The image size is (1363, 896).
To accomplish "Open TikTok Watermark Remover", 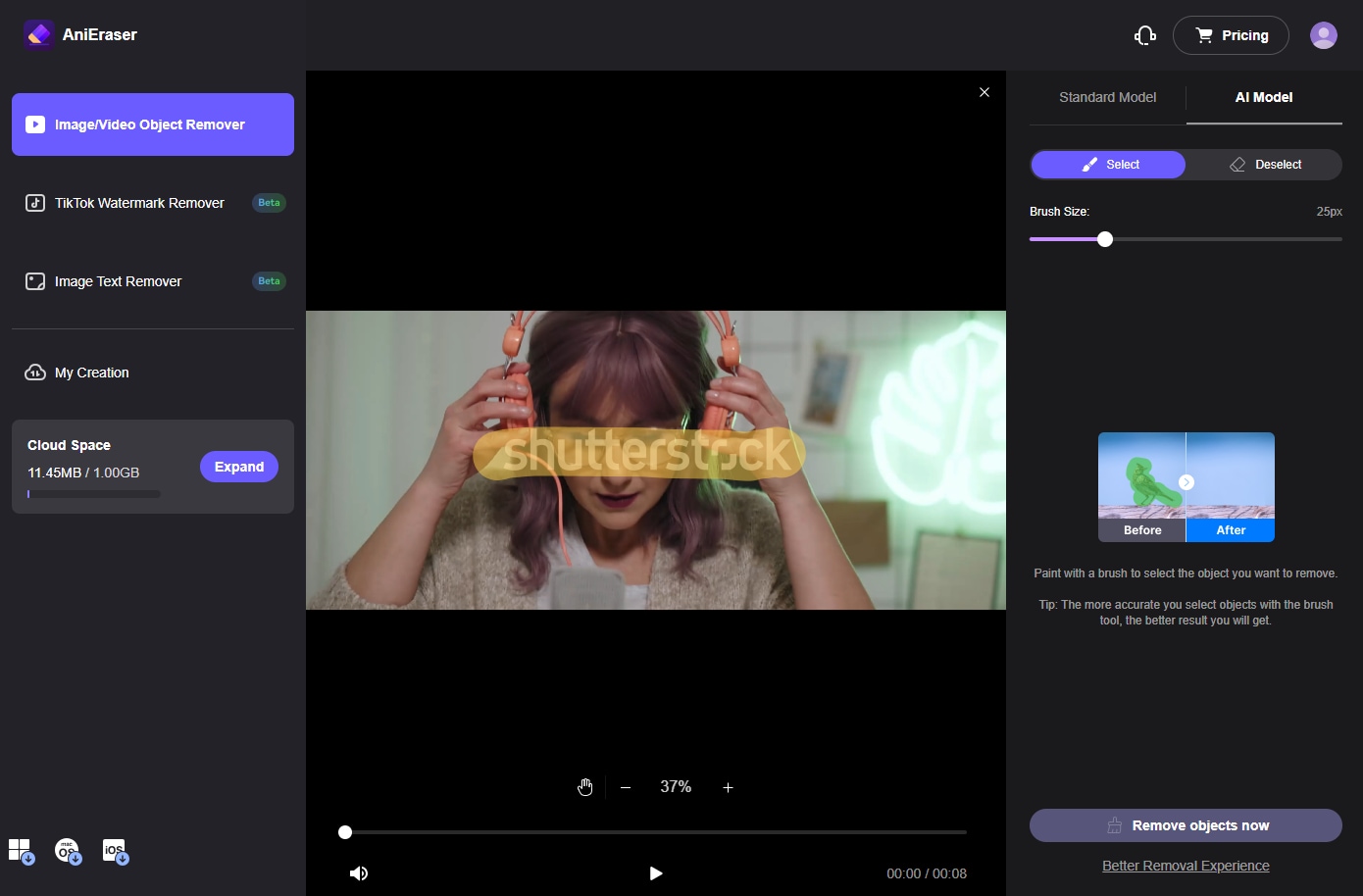I will click(153, 203).
